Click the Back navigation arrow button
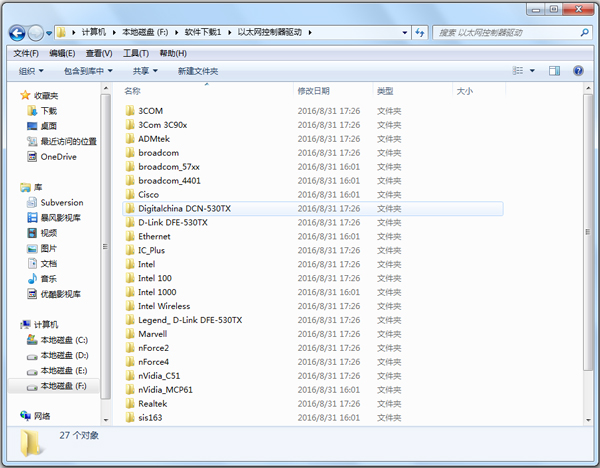 coord(19,32)
